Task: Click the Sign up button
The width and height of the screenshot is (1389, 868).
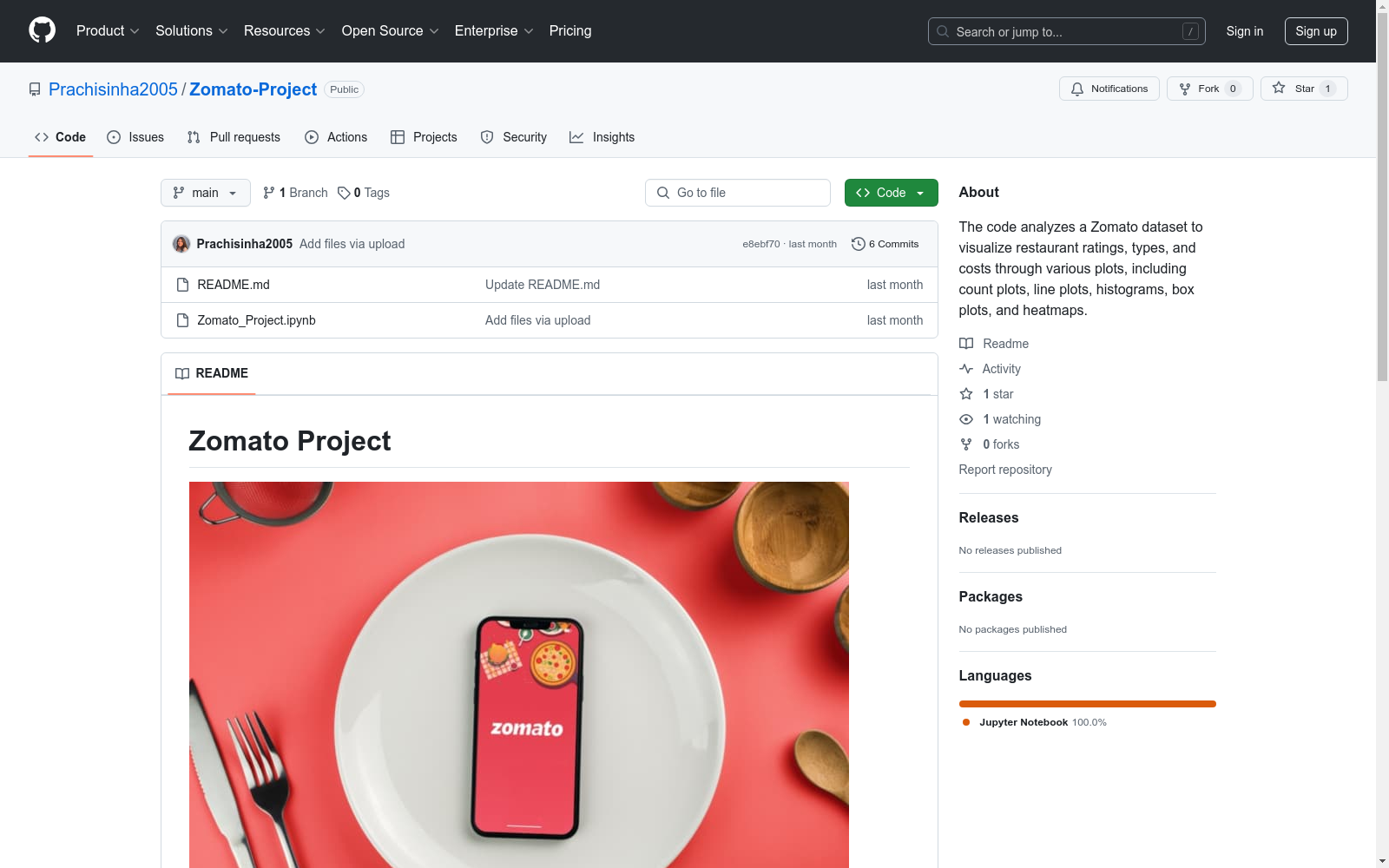Action: pos(1316,31)
